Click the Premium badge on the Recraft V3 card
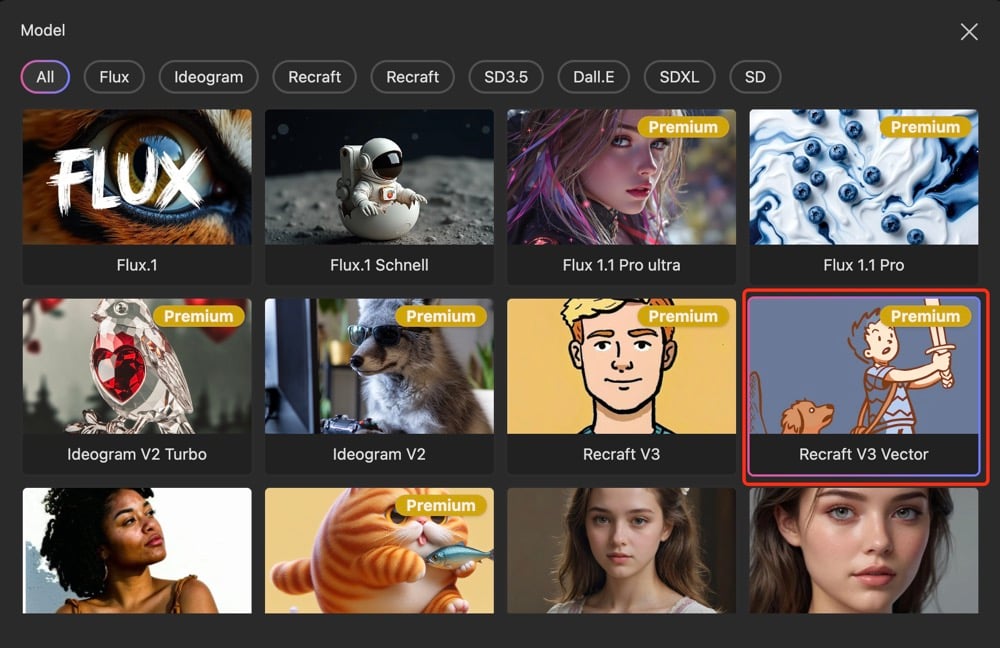This screenshot has height=648, width=1000. [683, 316]
